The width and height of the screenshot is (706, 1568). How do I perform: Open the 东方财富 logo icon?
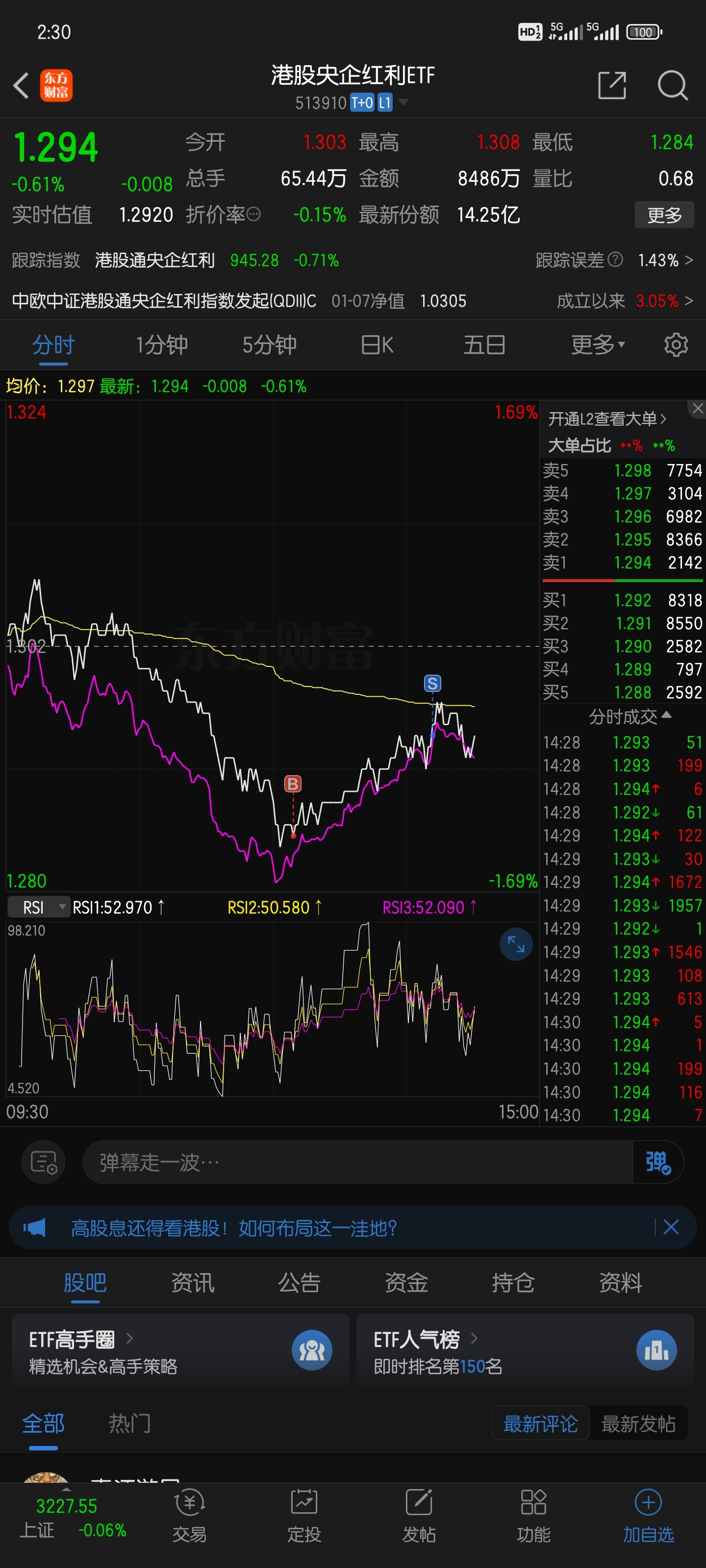tap(56, 85)
